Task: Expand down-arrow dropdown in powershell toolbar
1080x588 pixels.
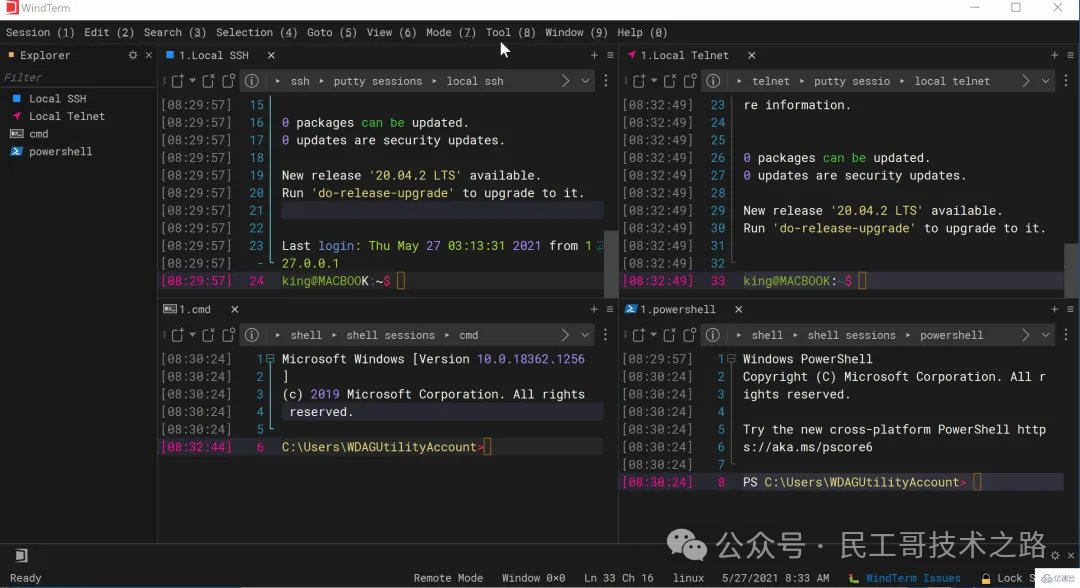Action: [1046, 335]
